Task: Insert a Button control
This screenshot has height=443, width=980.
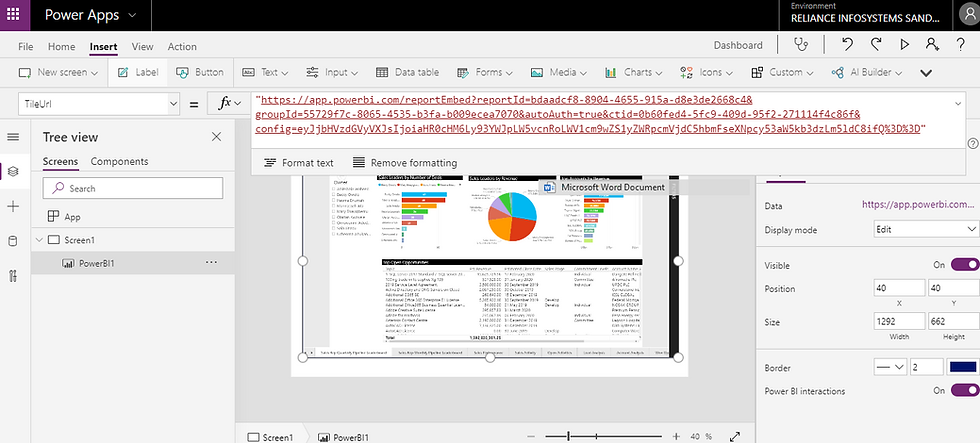Action: point(199,72)
